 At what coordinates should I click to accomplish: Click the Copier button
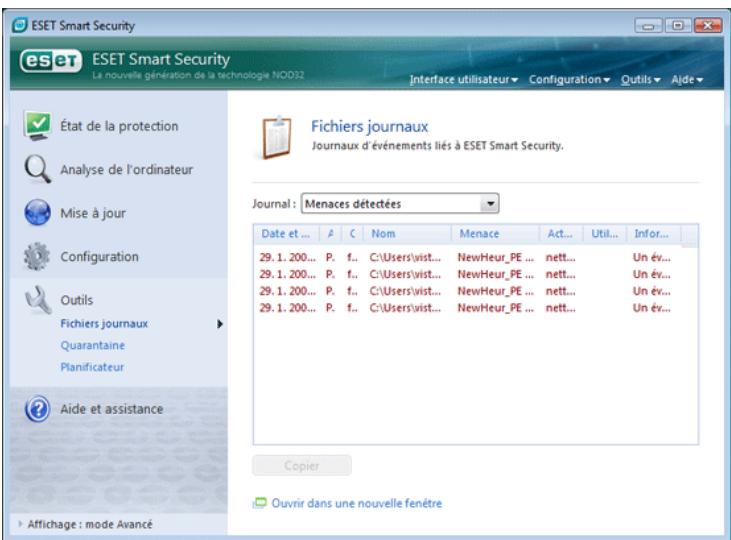coord(302,465)
